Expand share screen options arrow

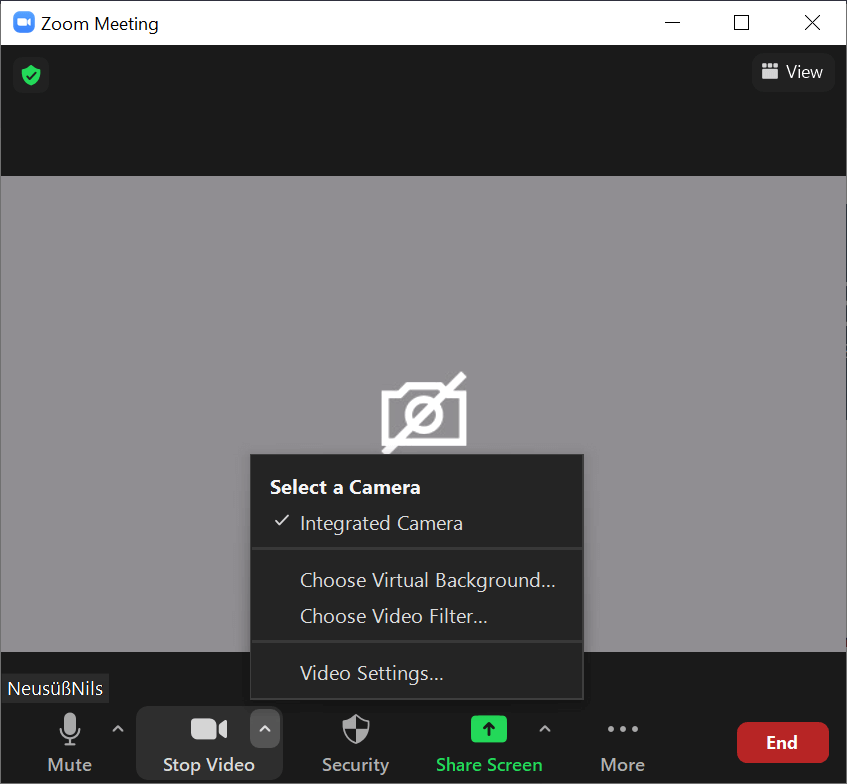(x=545, y=728)
